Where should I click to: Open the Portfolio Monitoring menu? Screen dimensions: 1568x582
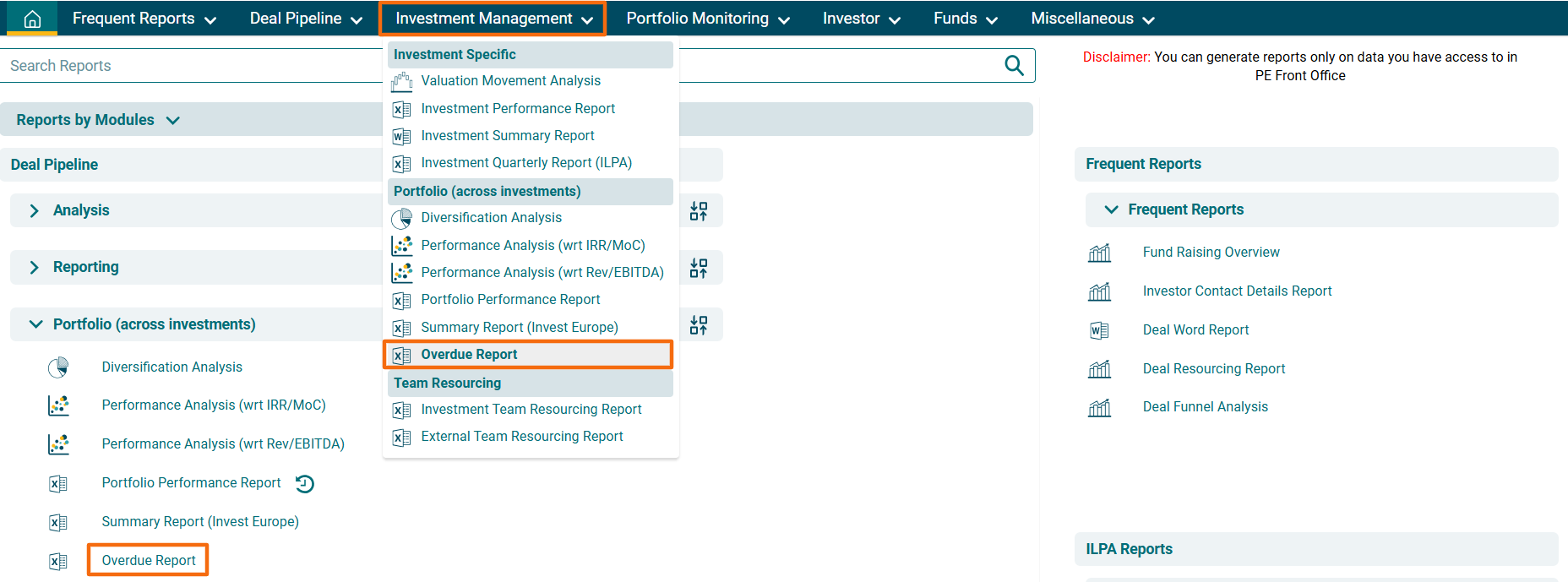pyautogui.click(x=707, y=19)
